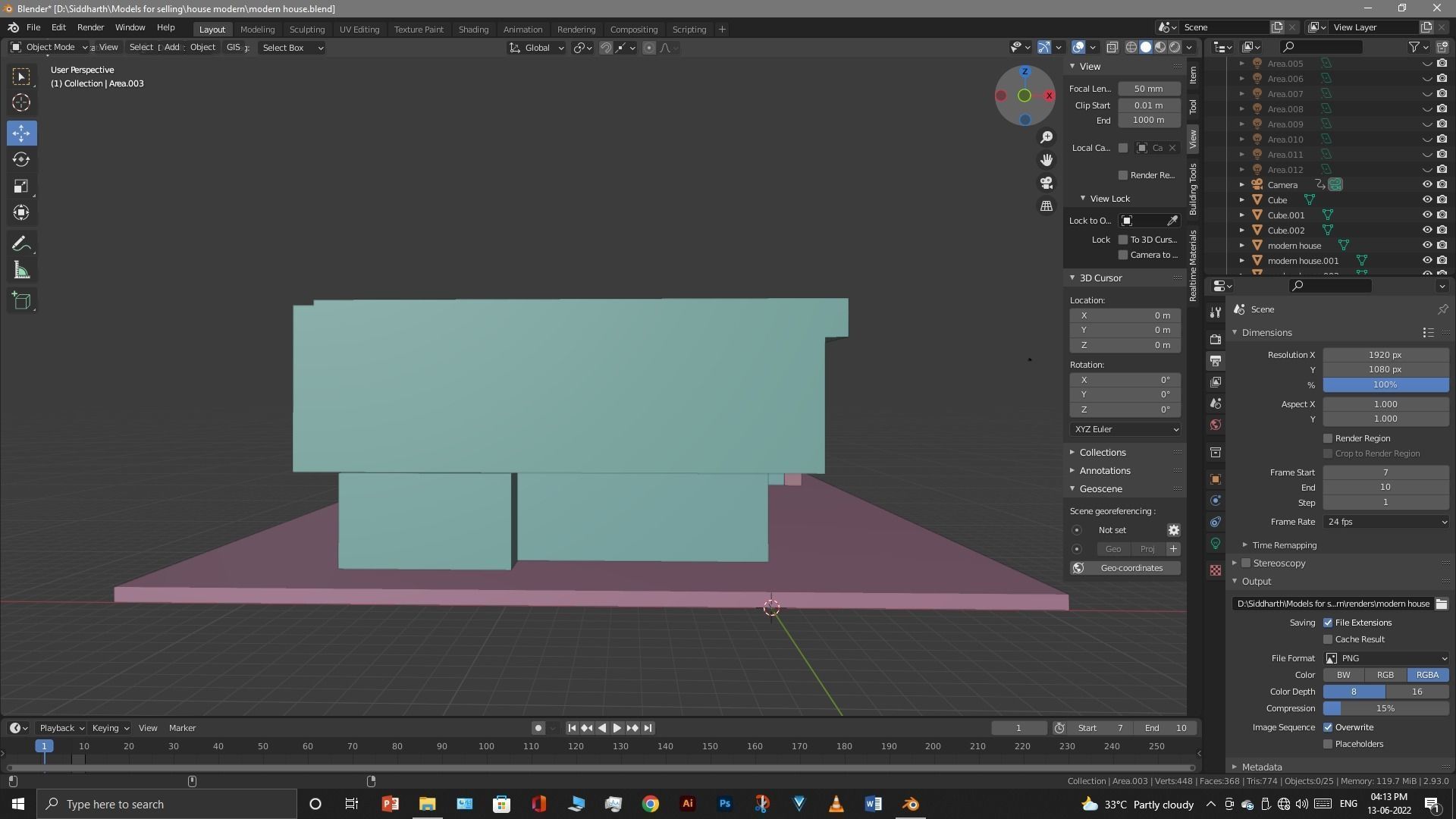
Task: Click the zoom view magnifier icon
Action: tap(1046, 137)
